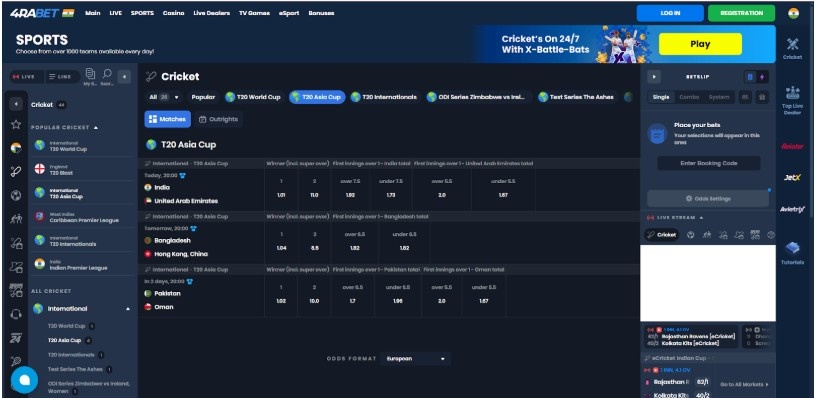
Task: Select football icon in live stream filter
Action: click(x=690, y=235)
